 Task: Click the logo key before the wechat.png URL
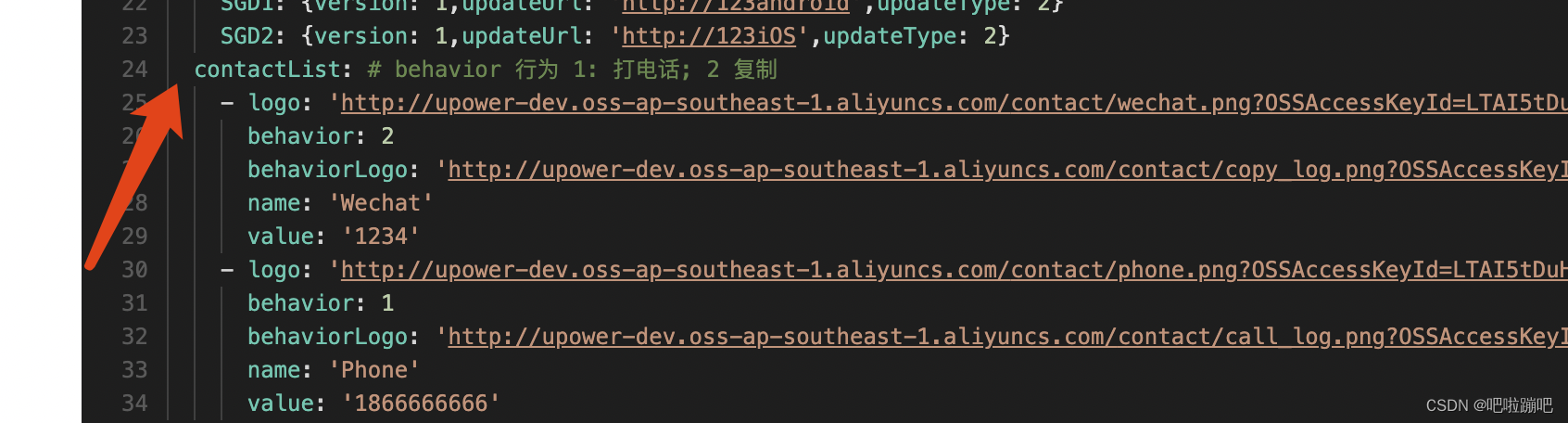(274, 103)
